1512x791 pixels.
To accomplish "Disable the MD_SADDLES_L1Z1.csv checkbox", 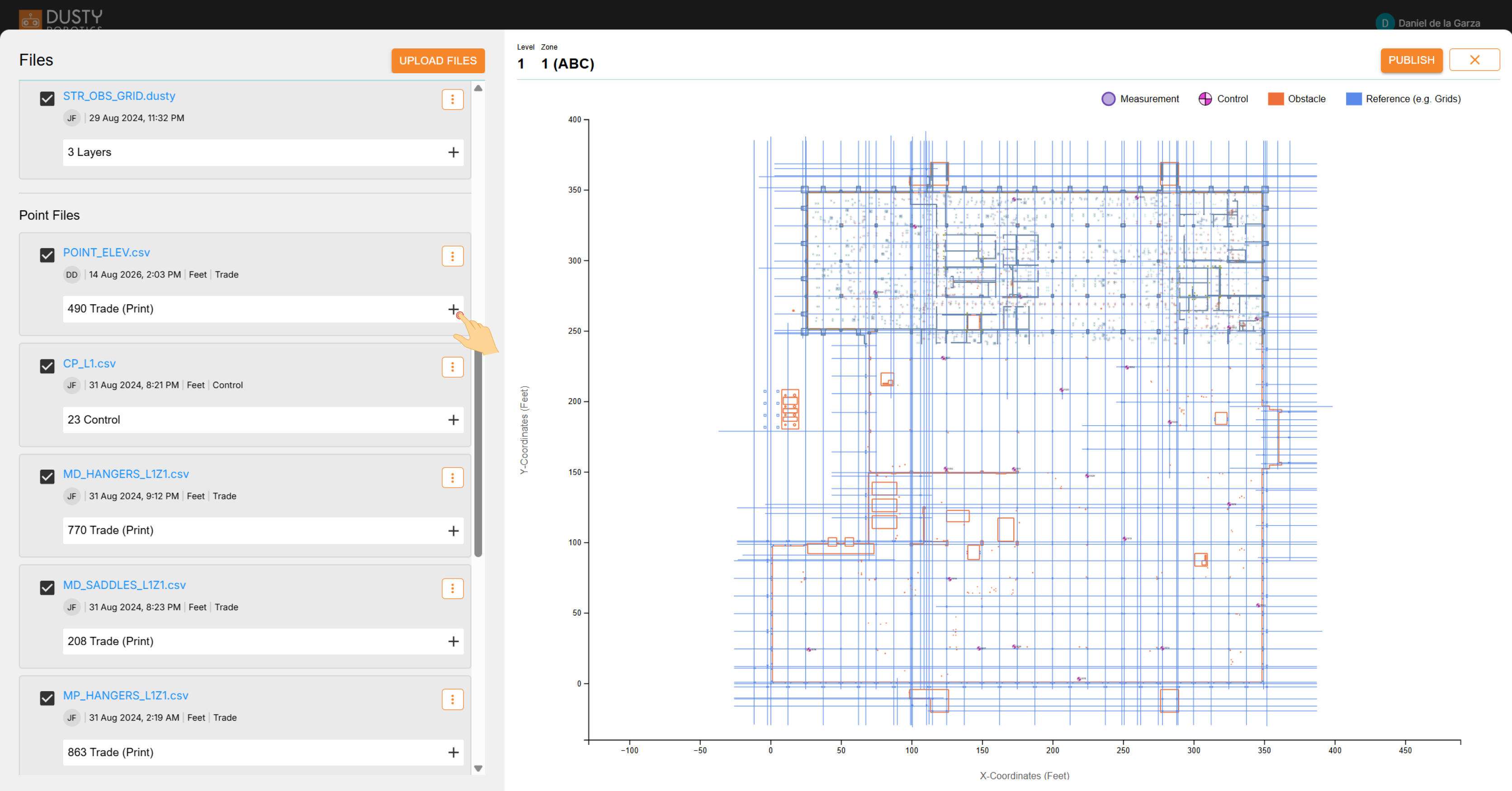I will click(47, 588).
